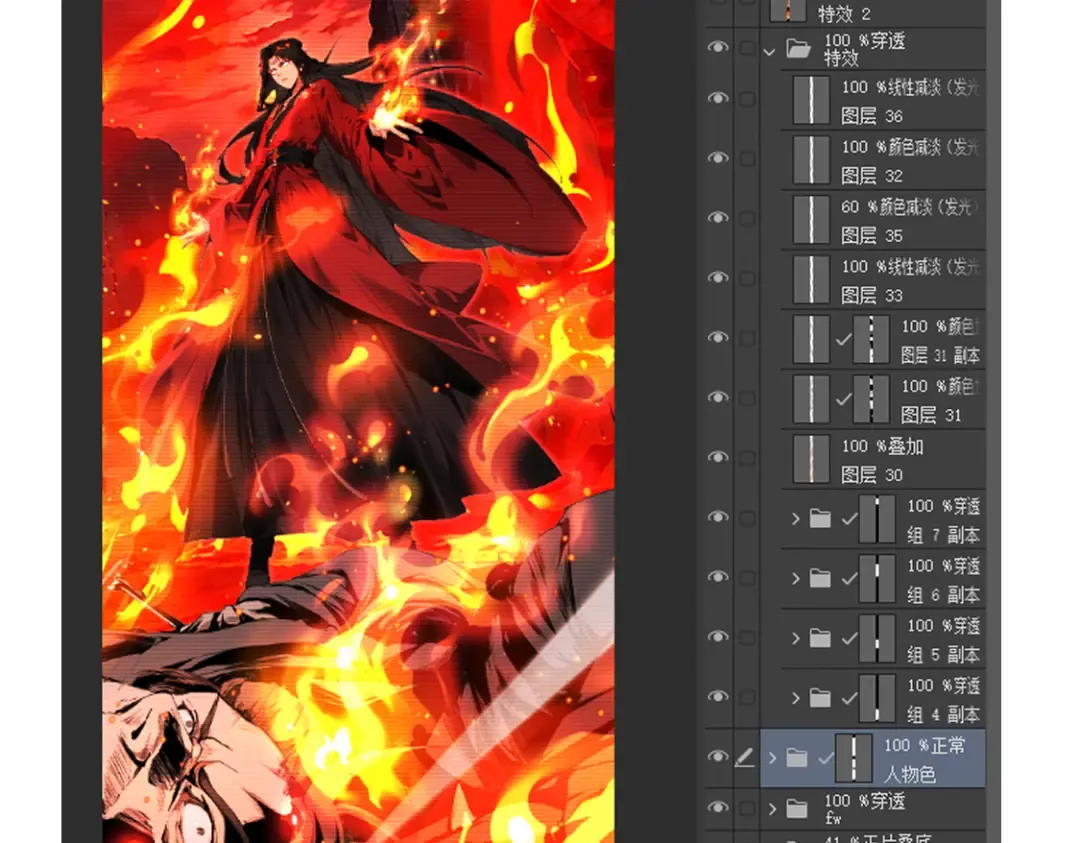Click the mask checkmark on 组 4 副本

[849, 699]
